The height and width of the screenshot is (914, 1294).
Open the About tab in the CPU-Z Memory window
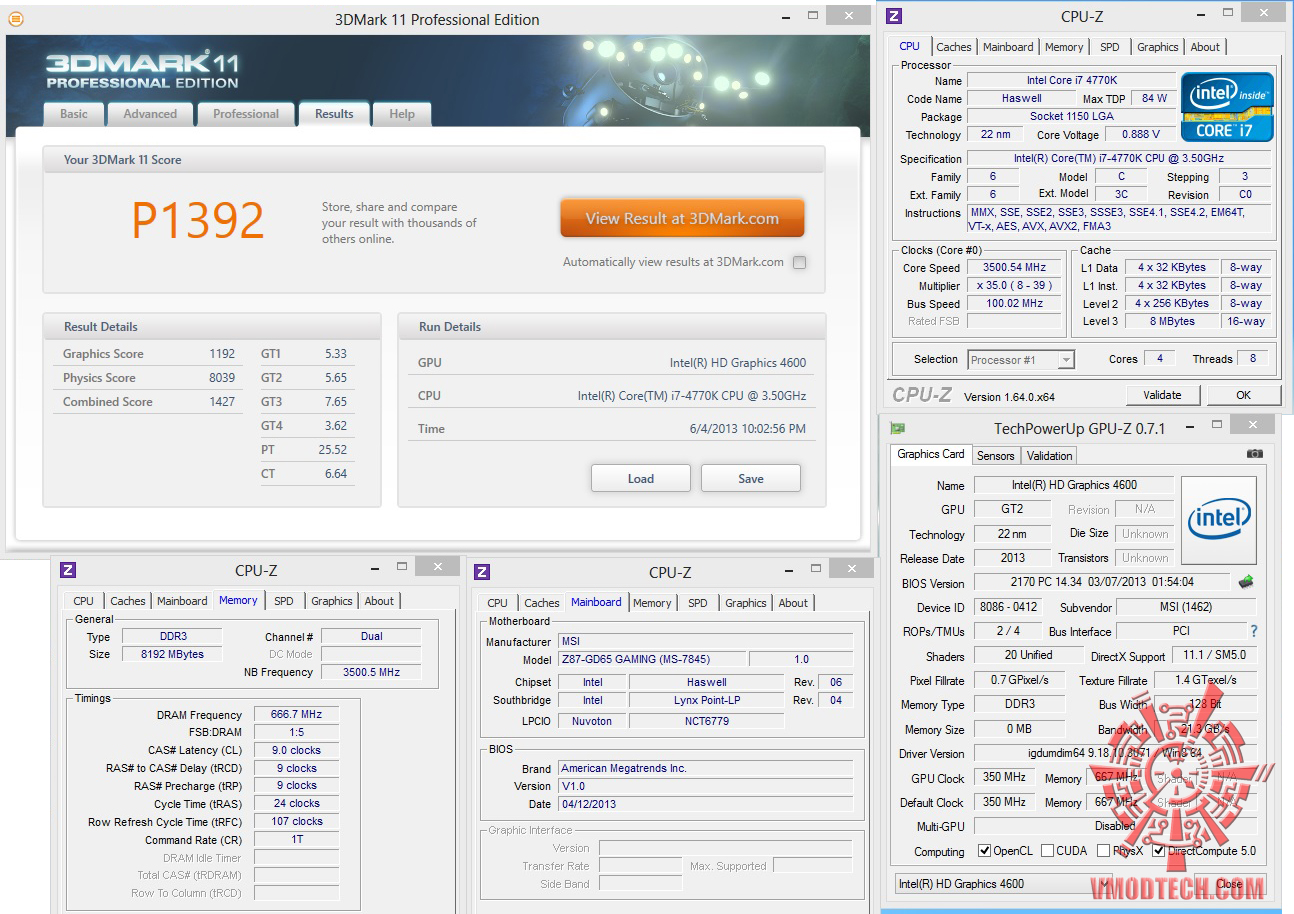[379, 601]
